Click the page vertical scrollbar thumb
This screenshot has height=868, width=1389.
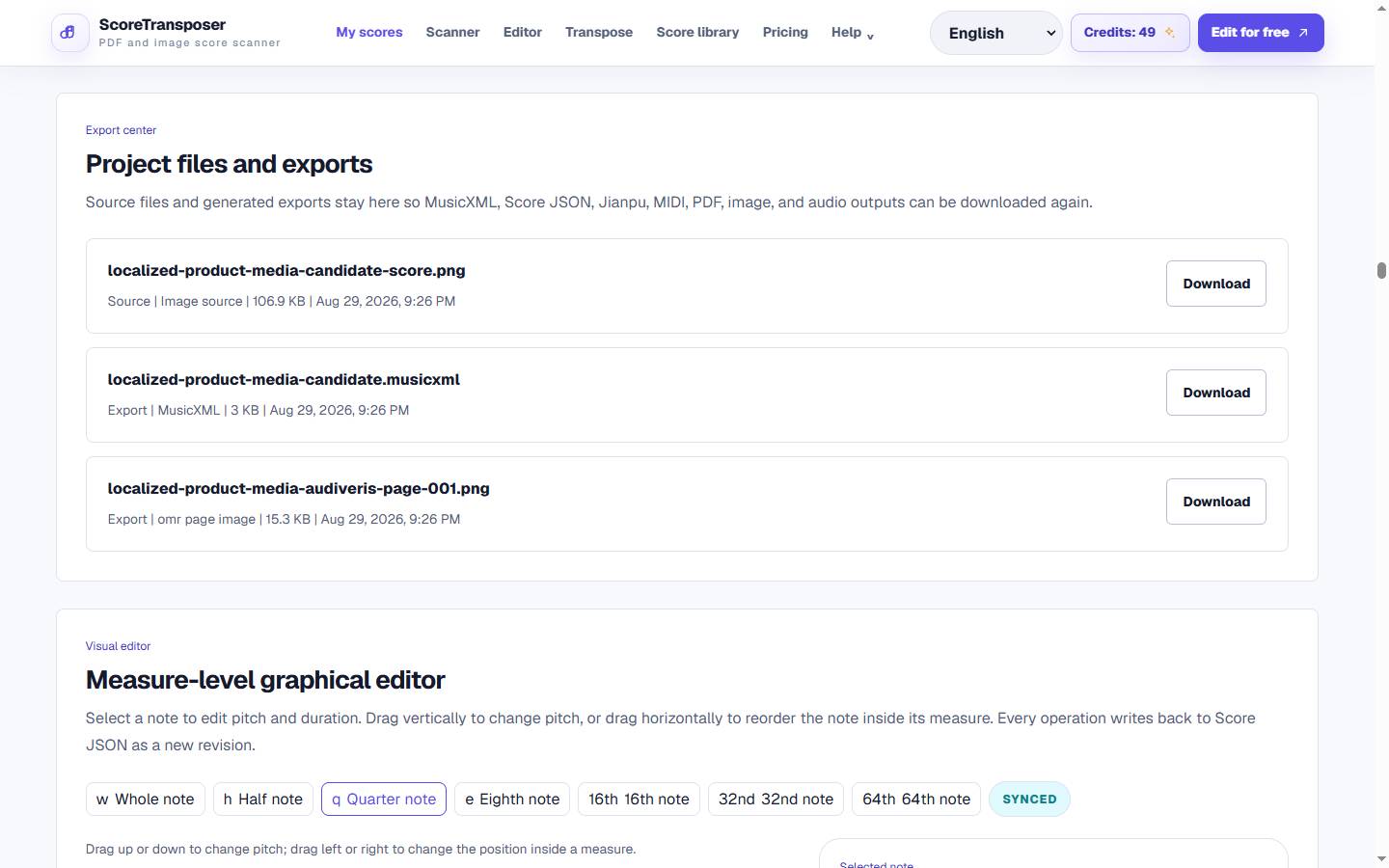click(x=1381, y=270)
